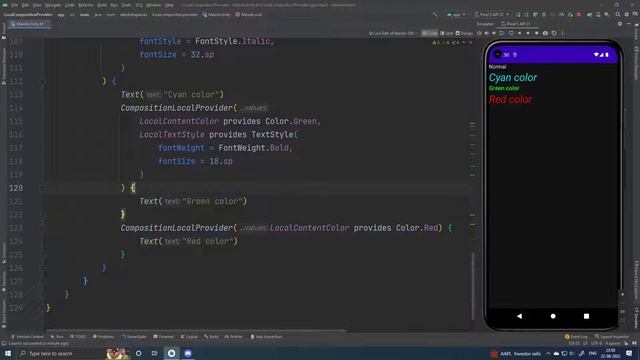Image resolution: width=640 pixels, height=360 pixels.
Task: Switch editor to Design view
Action: pos(464,33)
